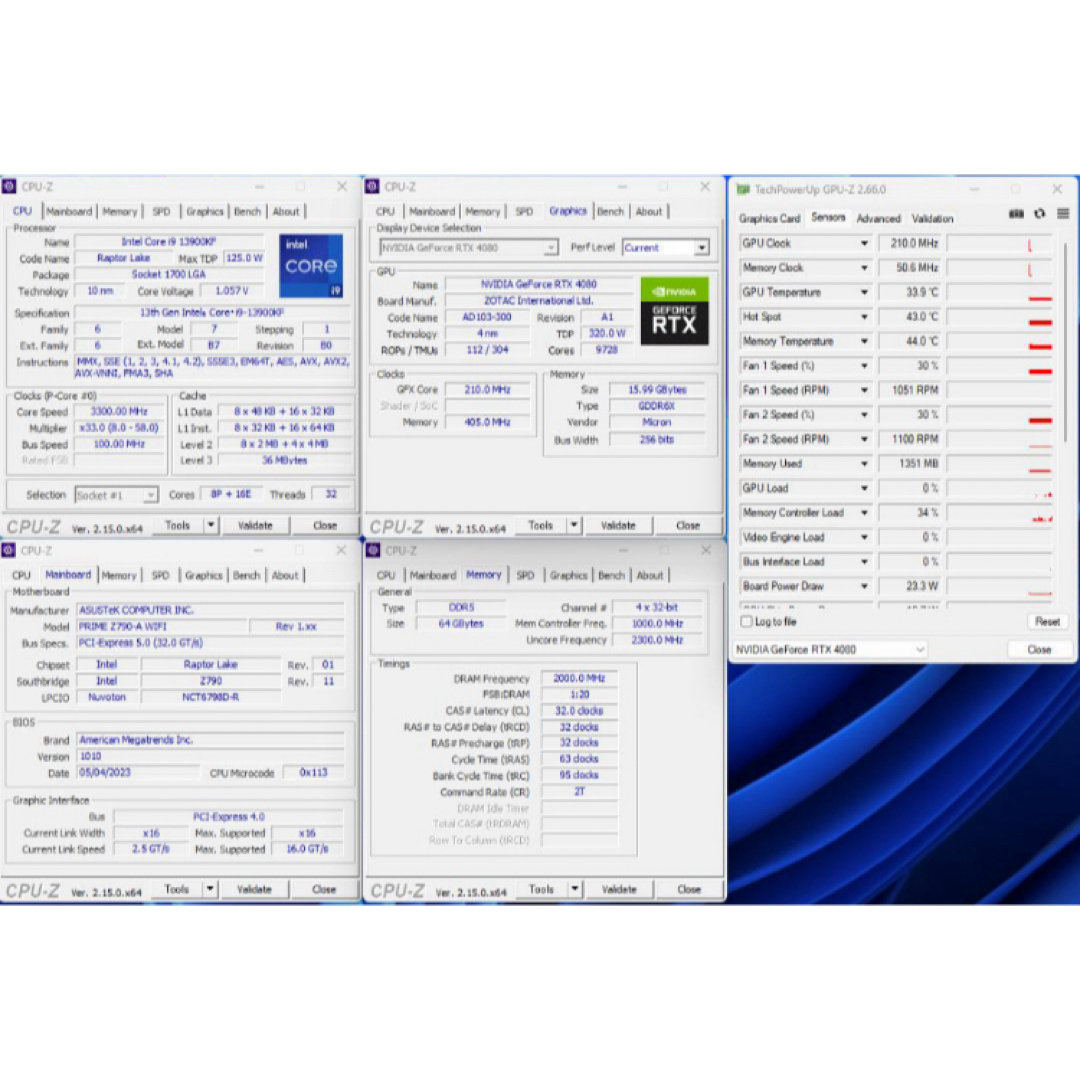Click the 15.99 GBytes memory size value

click(657, 390)
